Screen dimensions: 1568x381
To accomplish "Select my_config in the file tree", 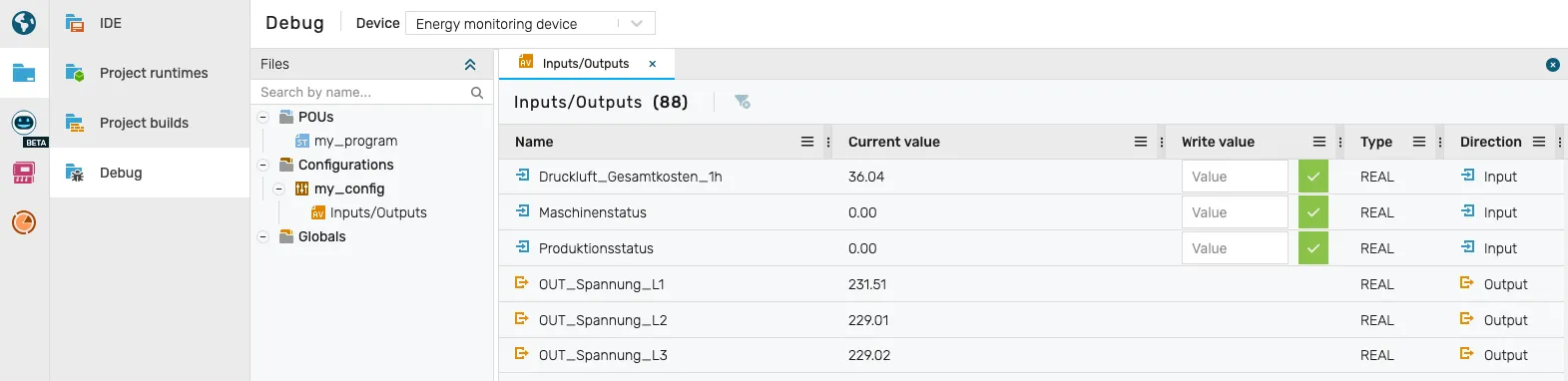I will (349, 189).
